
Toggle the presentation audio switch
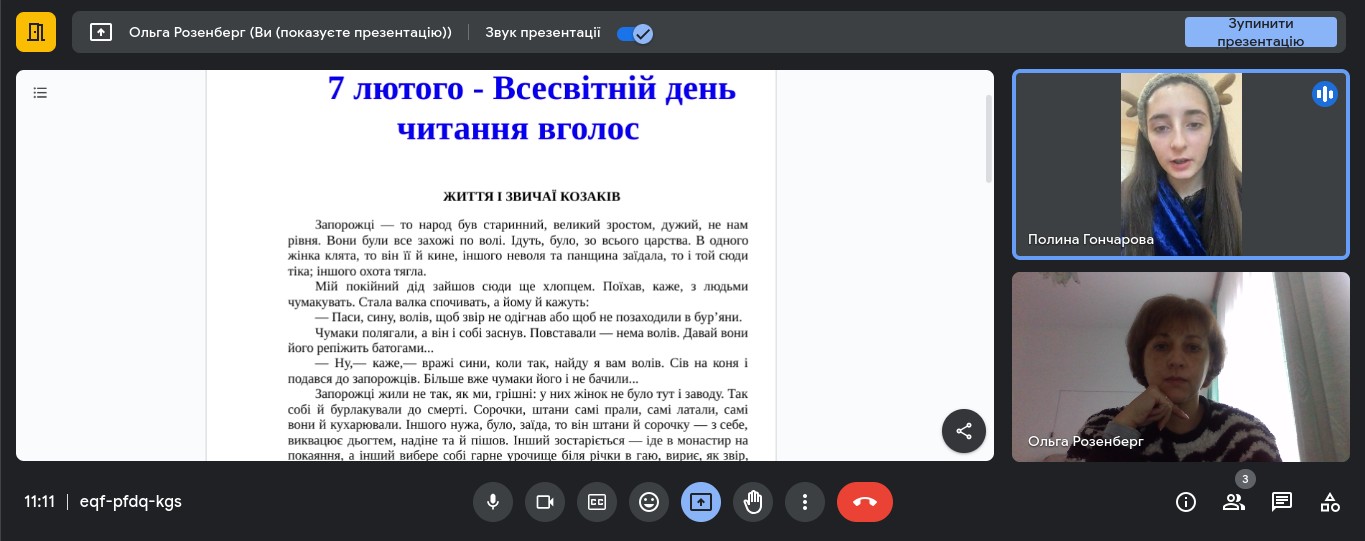[634, 33]
